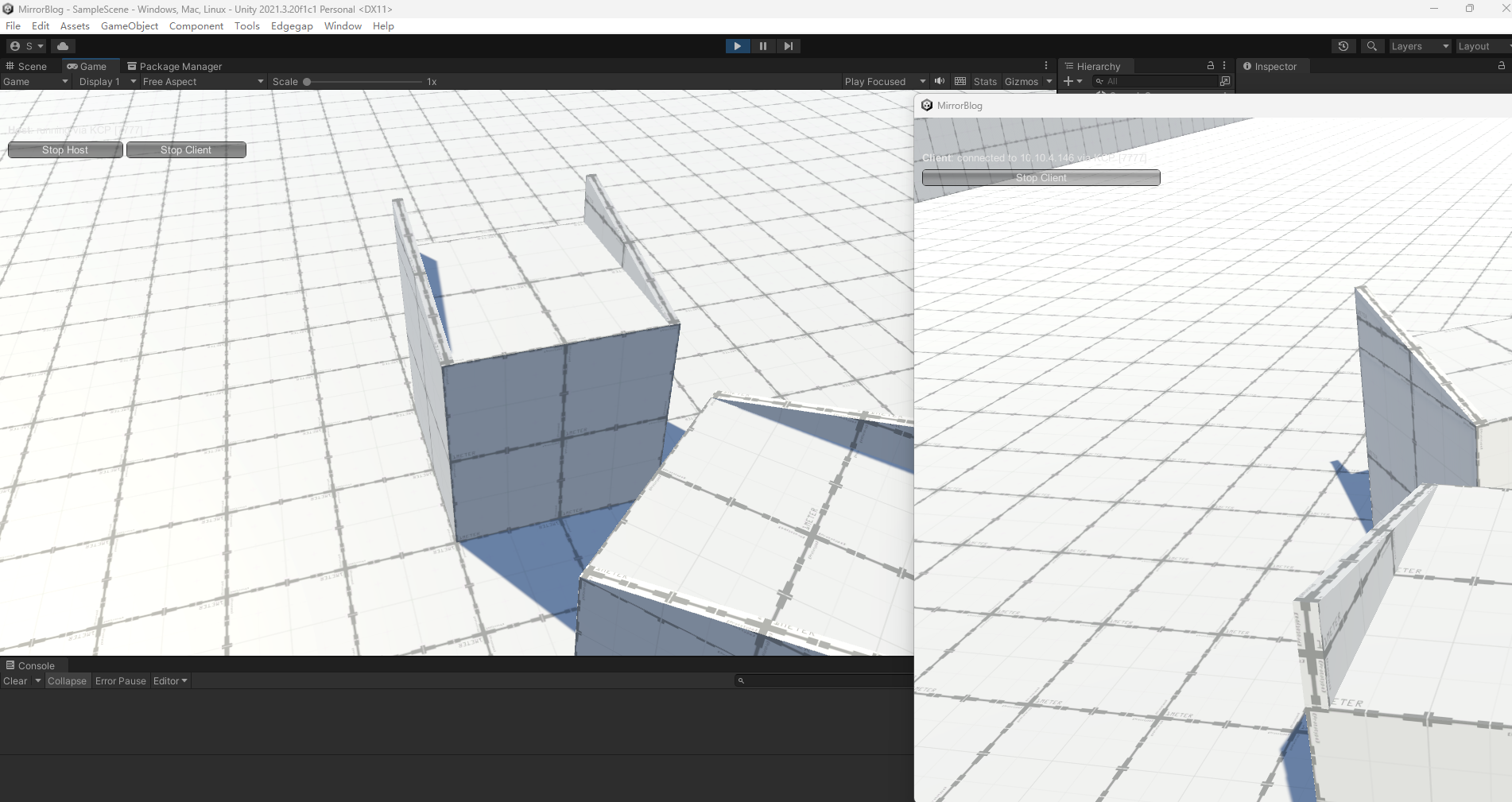Click the Hierarchy scene search icon button
1512x802 pixels.
tap(1225, 81)
